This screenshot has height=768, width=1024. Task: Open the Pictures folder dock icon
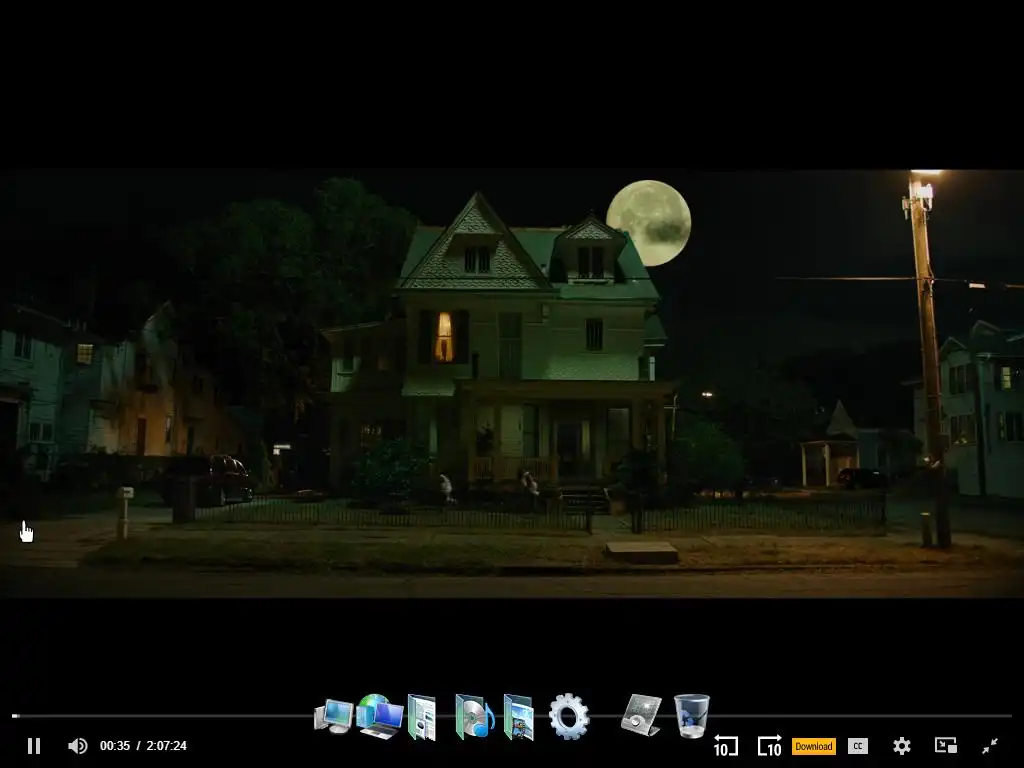(x=519, y=718)
